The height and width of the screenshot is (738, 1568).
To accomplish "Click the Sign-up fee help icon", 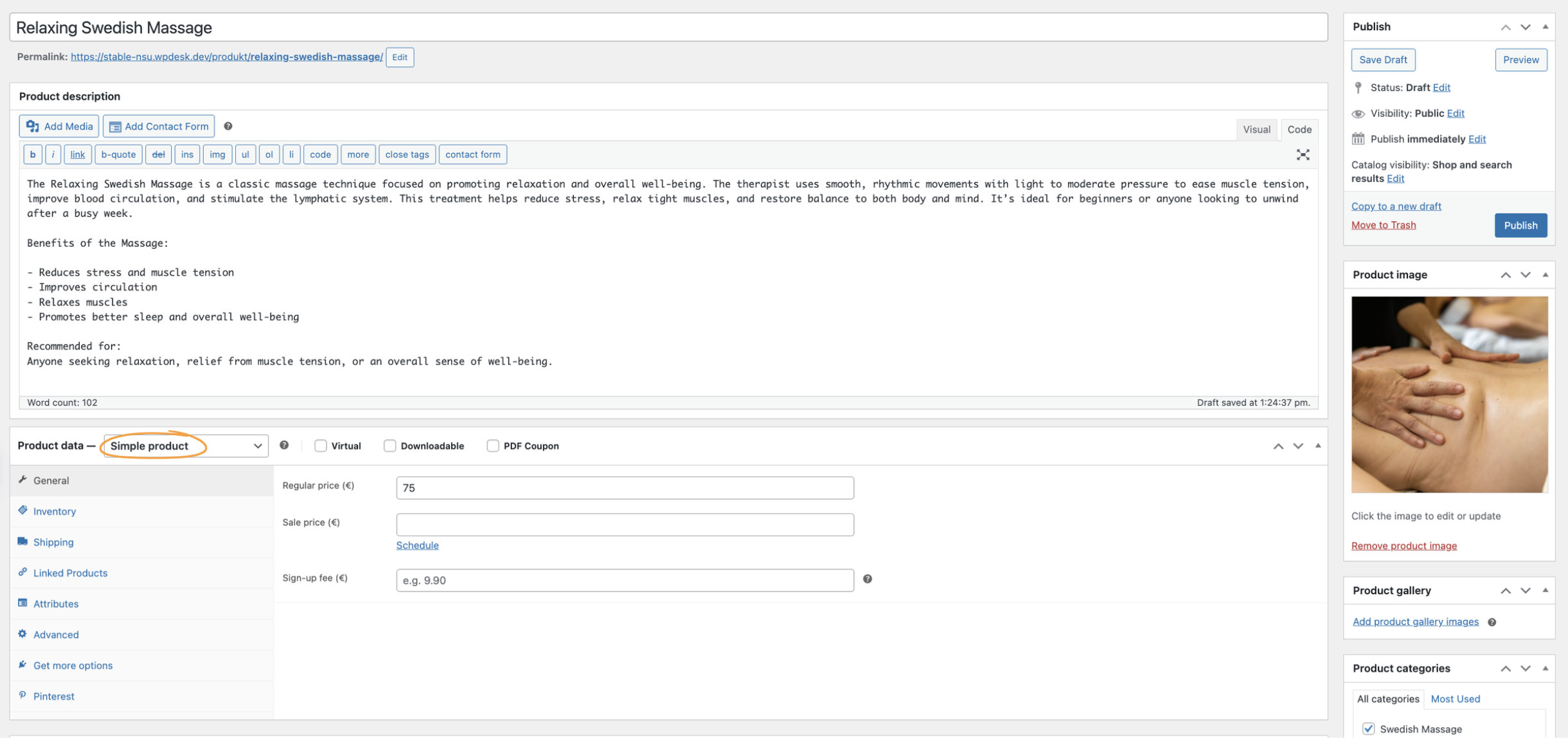I will click(867, 579).
